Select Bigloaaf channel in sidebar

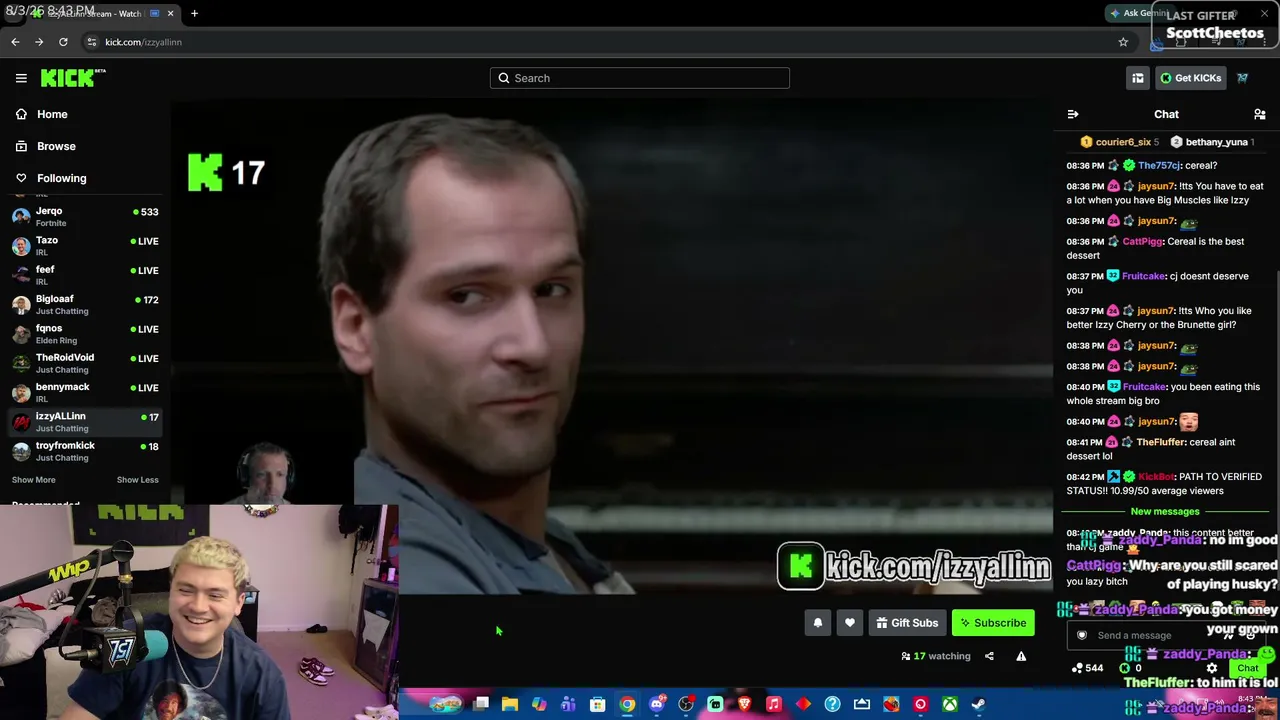(85, 304)
